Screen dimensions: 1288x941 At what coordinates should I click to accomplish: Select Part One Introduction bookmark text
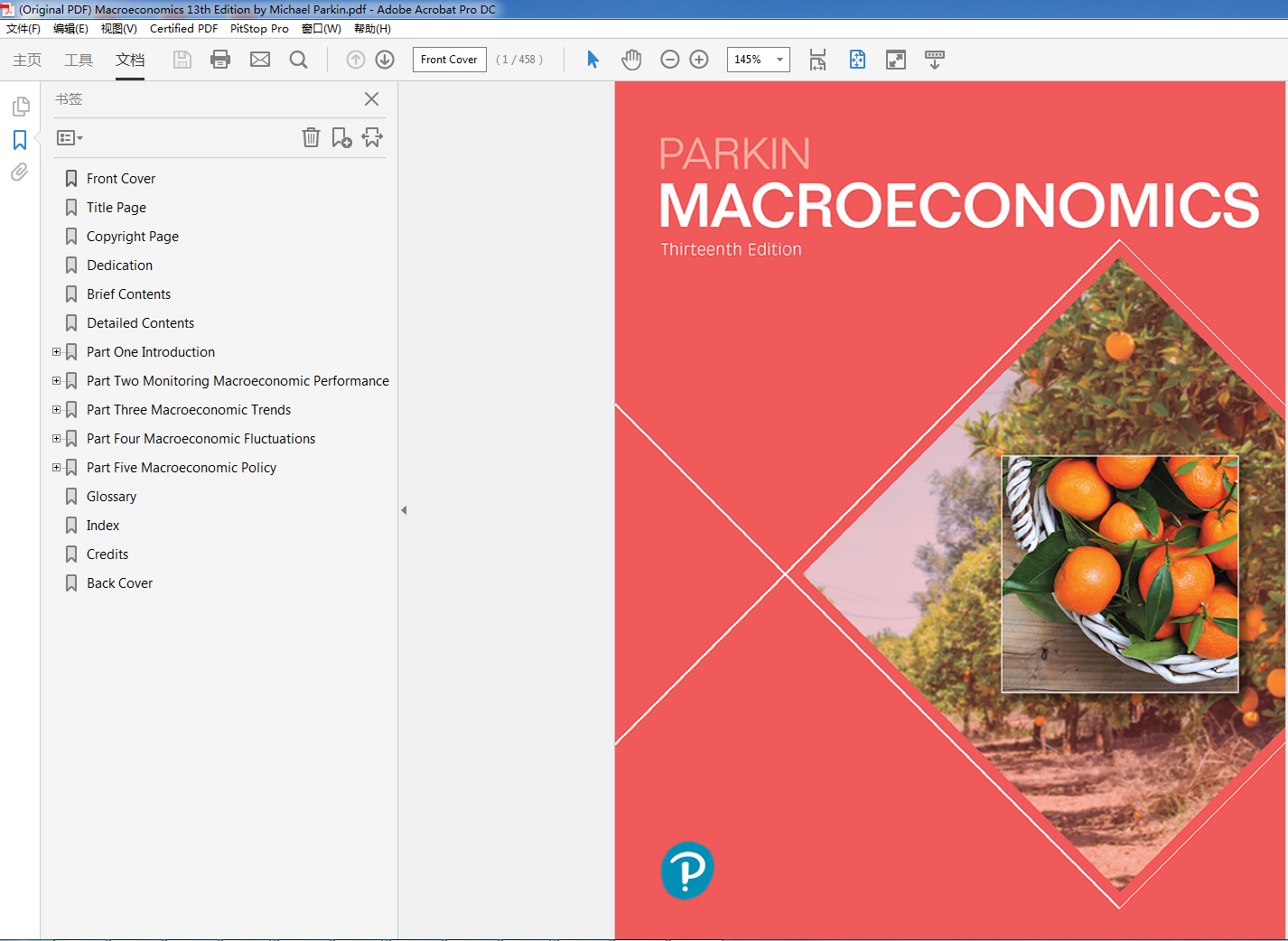pos(151,352)
